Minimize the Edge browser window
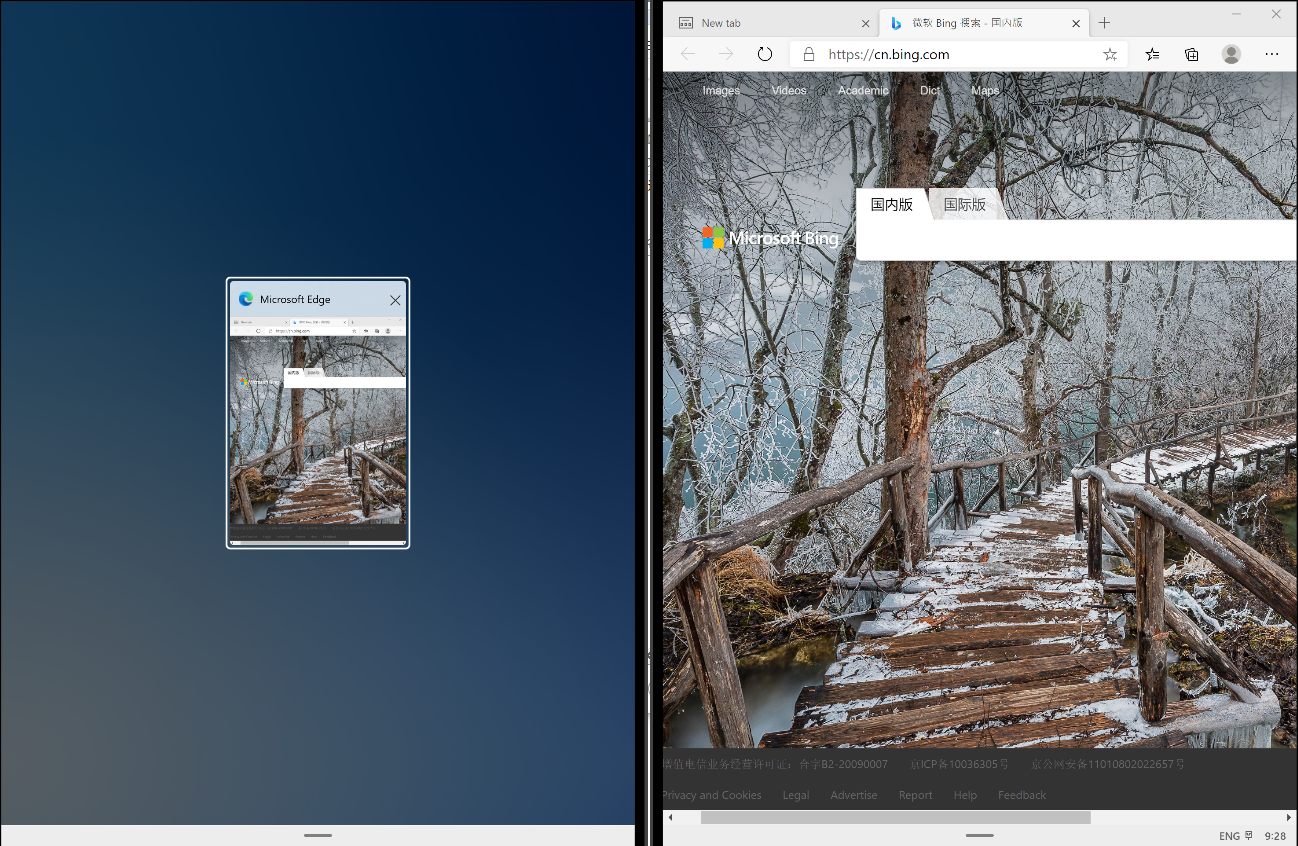The width and height of the screenshot is (1298, 846). tap(1237, 13)
